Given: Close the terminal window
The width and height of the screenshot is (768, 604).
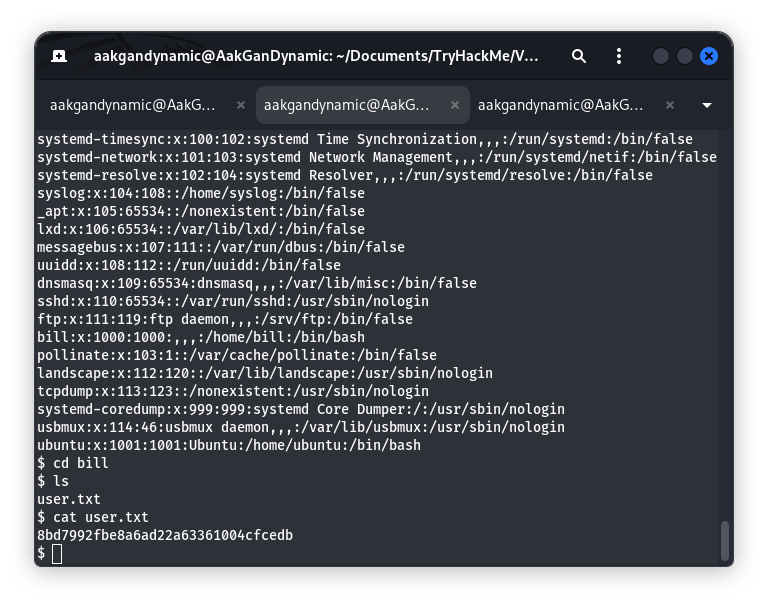Looking at the screenshot, I should click(x=709, y=56).
